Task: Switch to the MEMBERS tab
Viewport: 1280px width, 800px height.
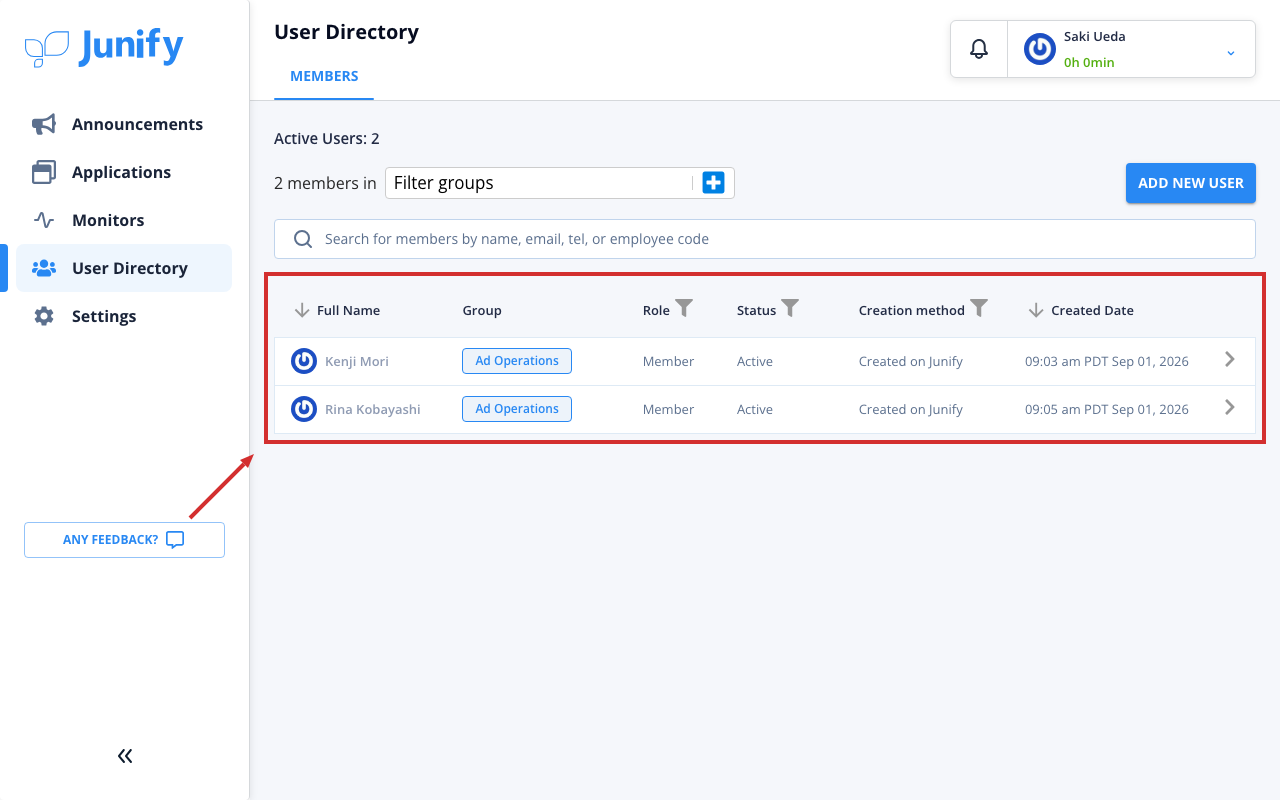Action: (x=324, y=76)
